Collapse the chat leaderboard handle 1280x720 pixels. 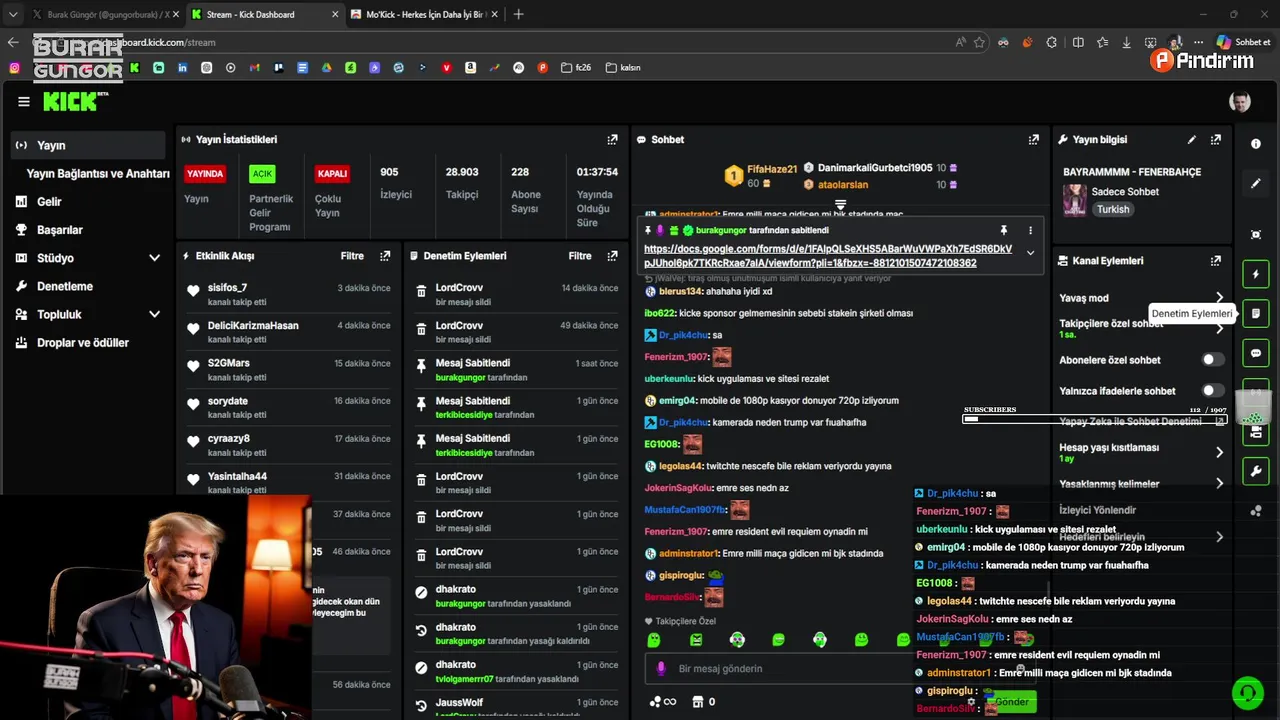coord(841,204)
